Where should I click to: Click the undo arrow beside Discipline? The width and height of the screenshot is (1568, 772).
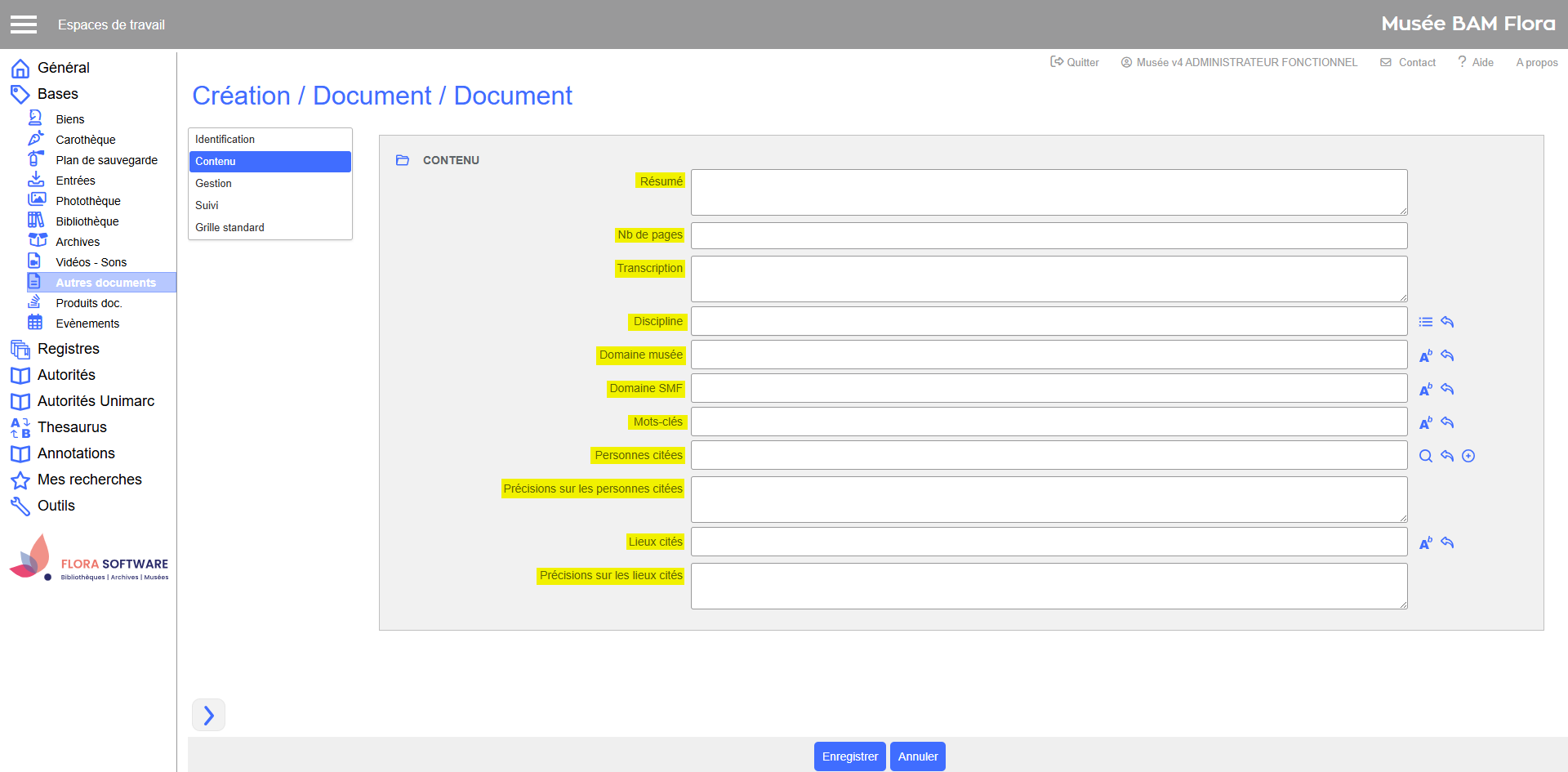coord(1447,322)
